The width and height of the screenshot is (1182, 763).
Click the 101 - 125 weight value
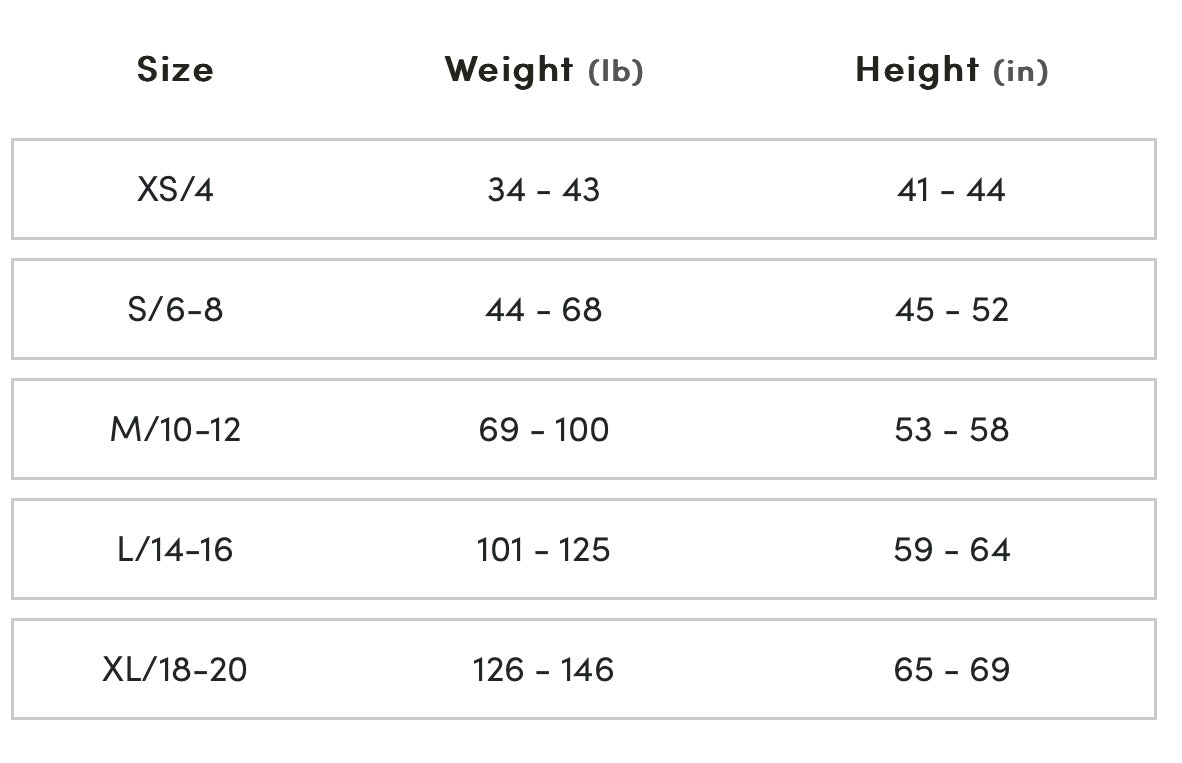543,549
